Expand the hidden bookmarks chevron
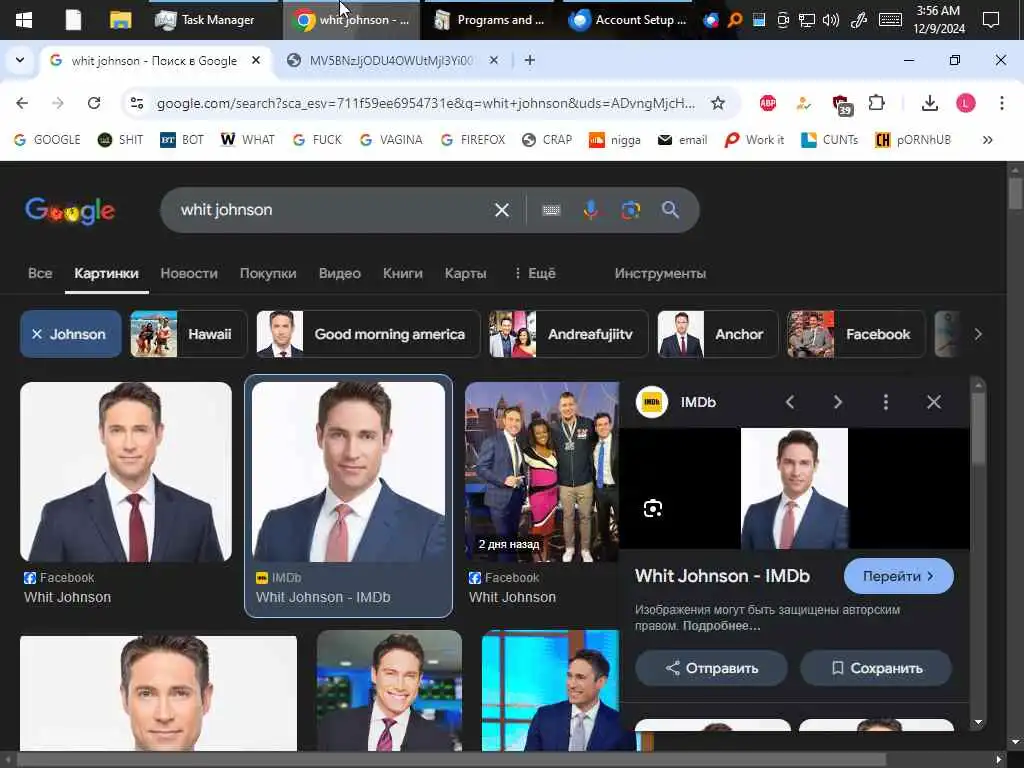 987,140
